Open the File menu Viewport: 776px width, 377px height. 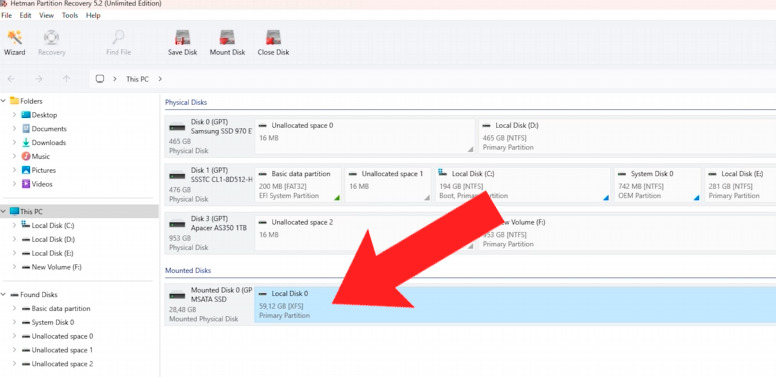[x=6, y=15]
